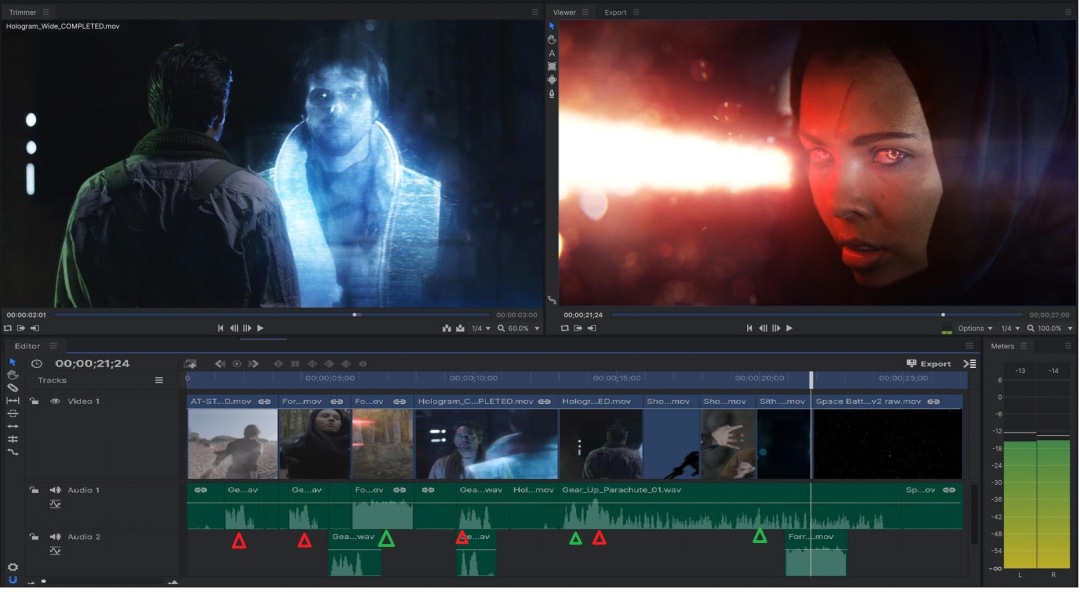Open Tracks hamburger menu
1080x606 pixels.
[x=159, y=380]
